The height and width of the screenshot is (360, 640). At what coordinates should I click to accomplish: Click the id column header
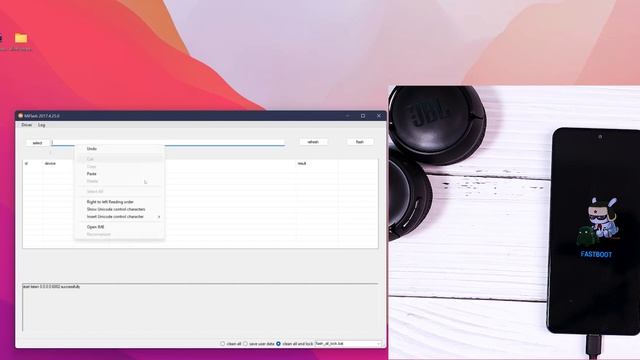point(27,164)
